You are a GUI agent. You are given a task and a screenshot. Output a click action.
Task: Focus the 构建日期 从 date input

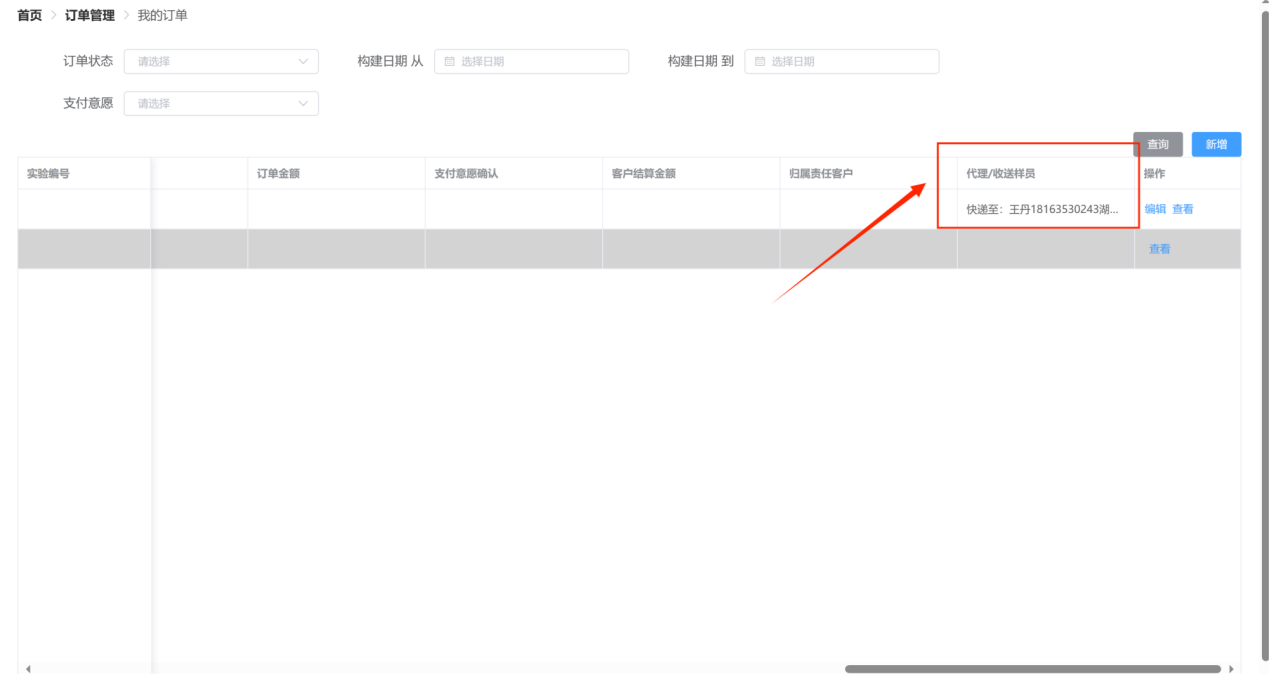(540, 62)
